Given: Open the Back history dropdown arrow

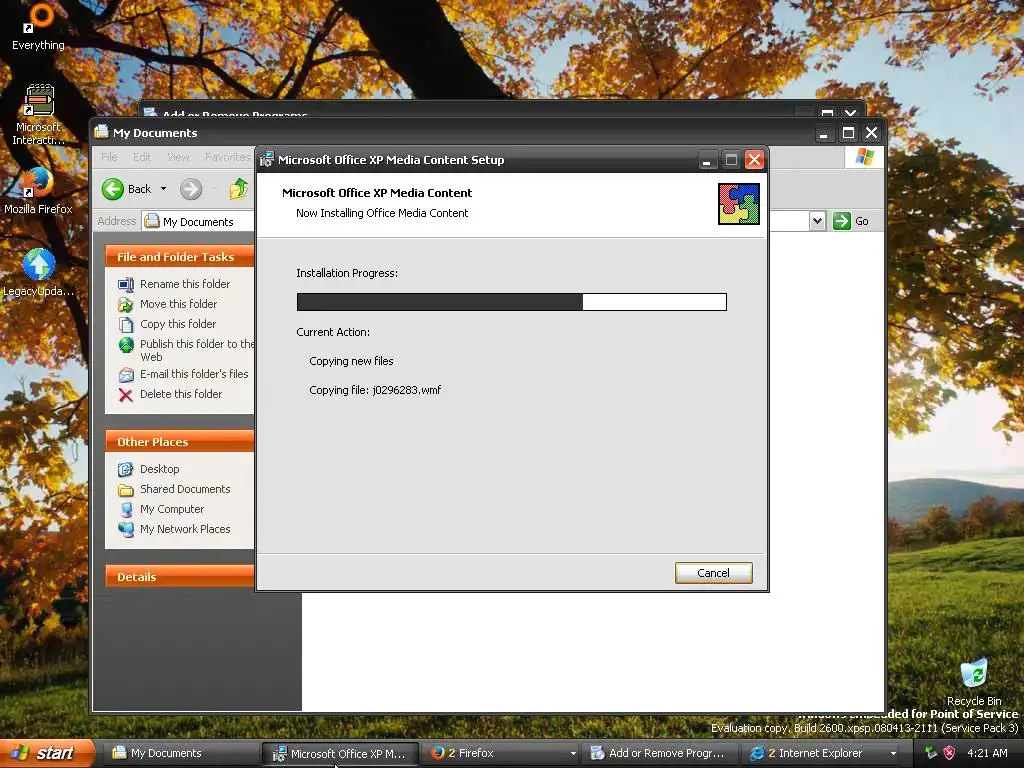Looking at the screenshot, I should coord(163,189).
